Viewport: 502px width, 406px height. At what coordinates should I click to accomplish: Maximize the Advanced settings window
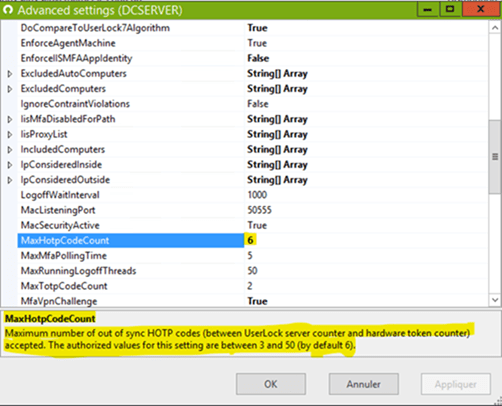(x=450, y=9)
